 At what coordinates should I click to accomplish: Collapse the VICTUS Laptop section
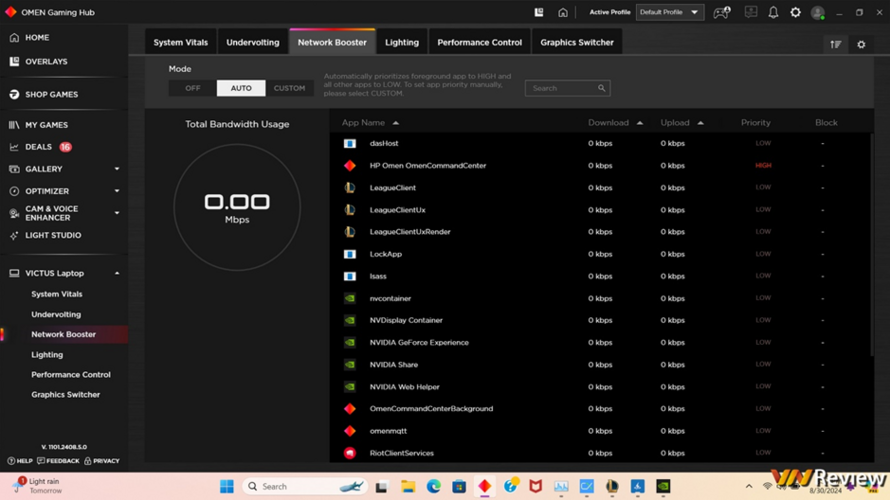[x=116, y=273]
